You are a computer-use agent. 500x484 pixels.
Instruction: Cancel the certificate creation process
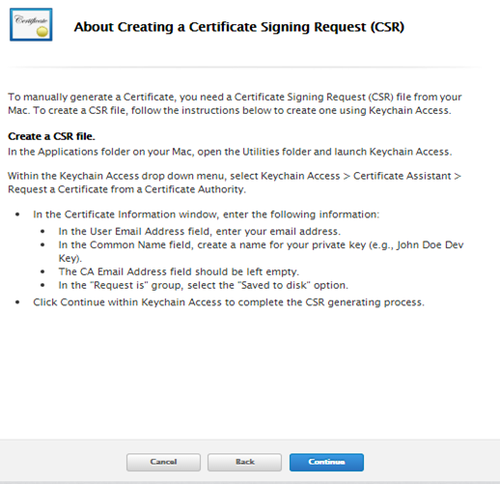click(163, 462)
